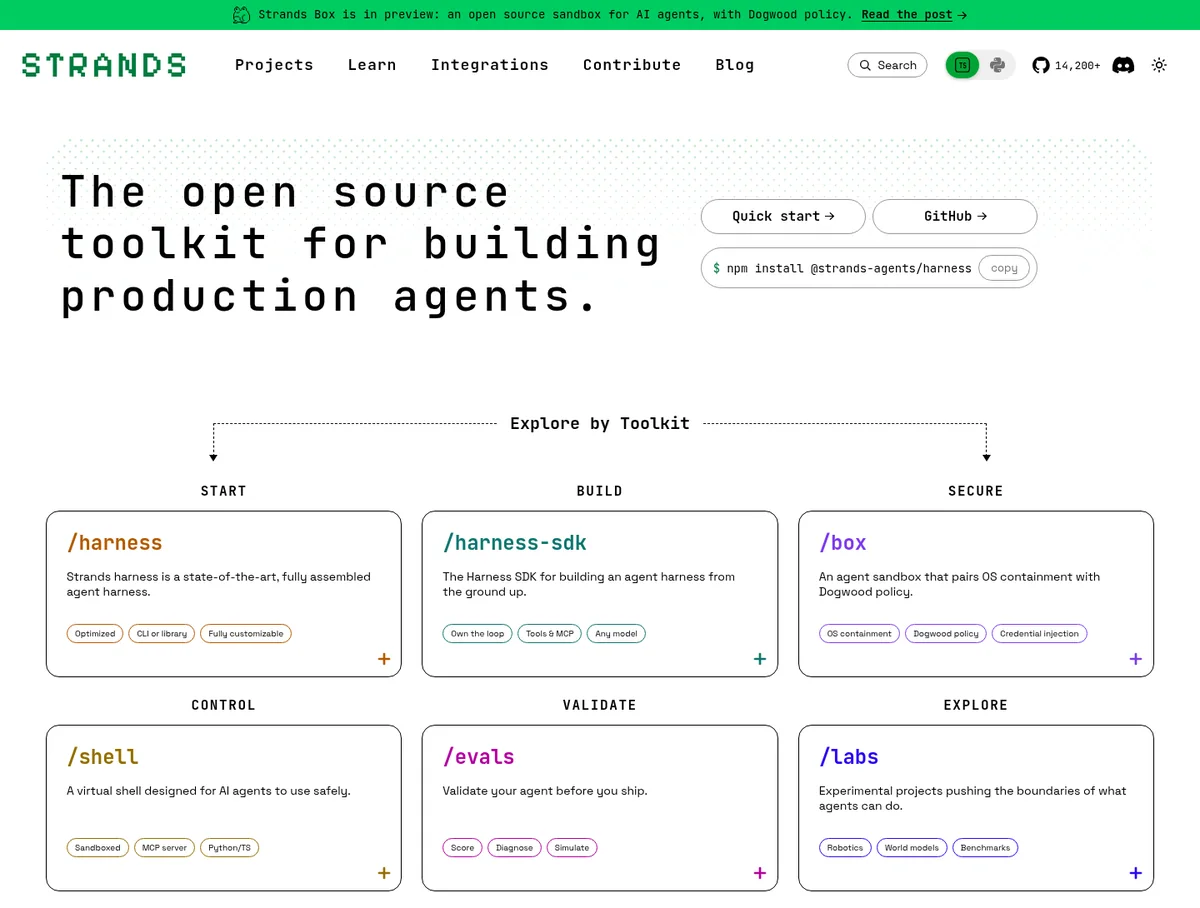
Task: Open the Contribute menu
Action: (632, 65)
